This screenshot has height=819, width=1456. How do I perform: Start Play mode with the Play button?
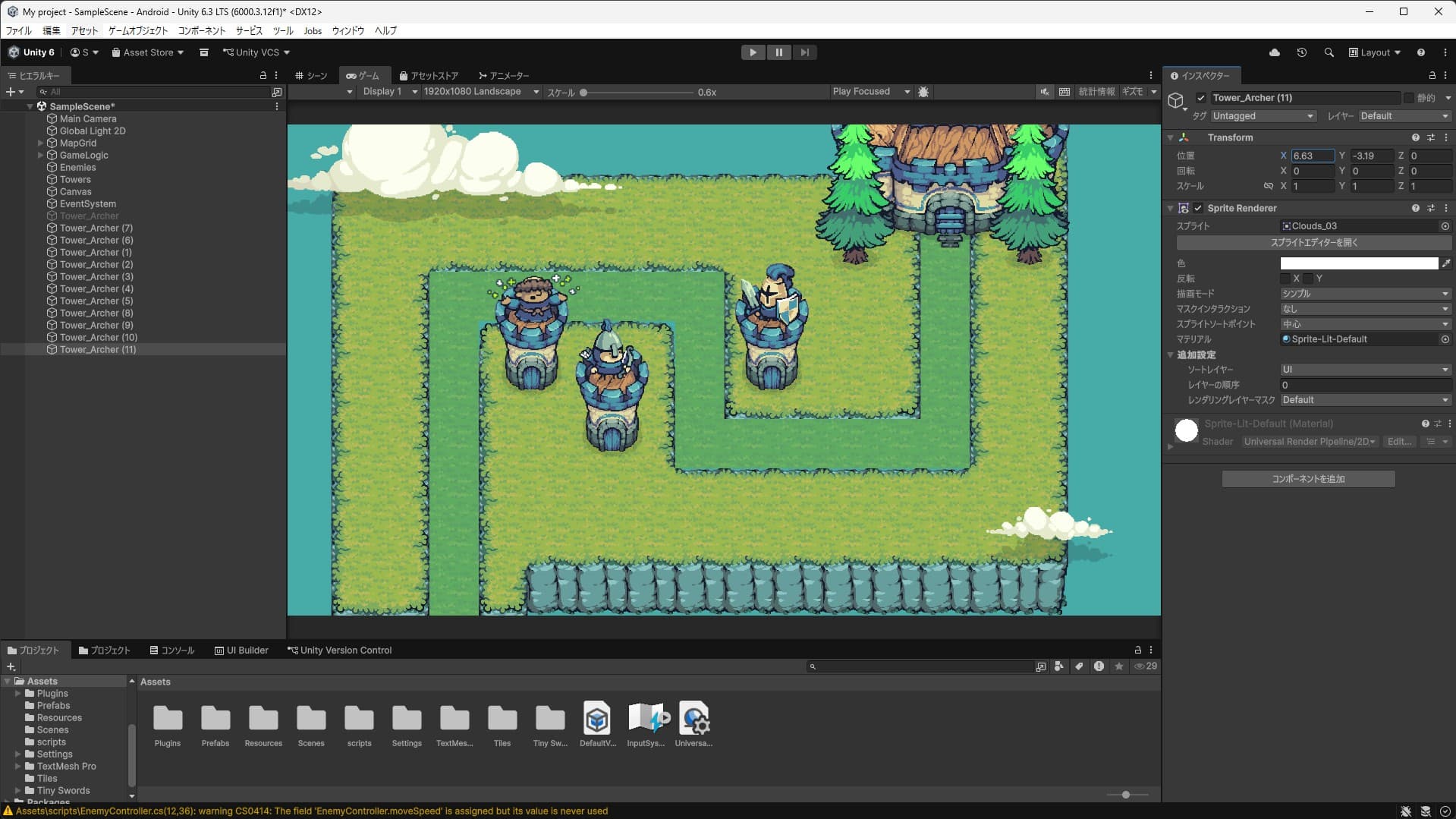coord(753,52)
